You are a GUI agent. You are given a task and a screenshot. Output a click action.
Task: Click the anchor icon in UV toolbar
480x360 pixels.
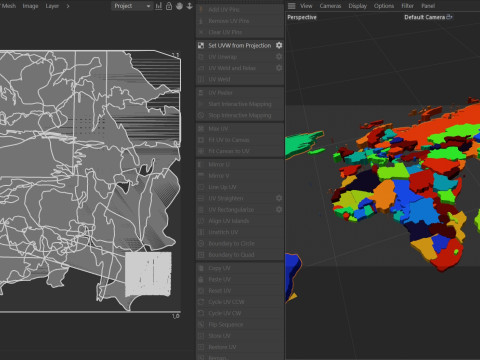[x=189, y=6]
